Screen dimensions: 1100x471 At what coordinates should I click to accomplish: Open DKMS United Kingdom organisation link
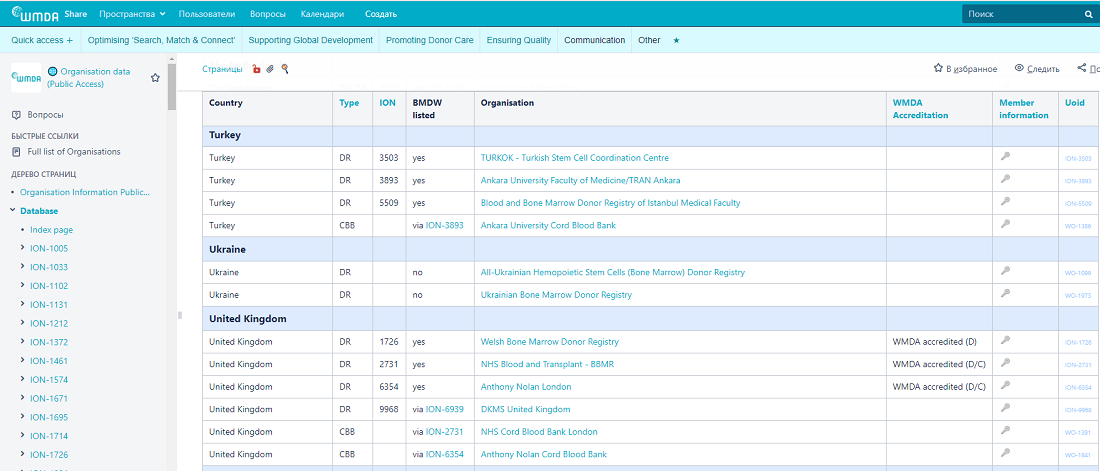point(525,409)
